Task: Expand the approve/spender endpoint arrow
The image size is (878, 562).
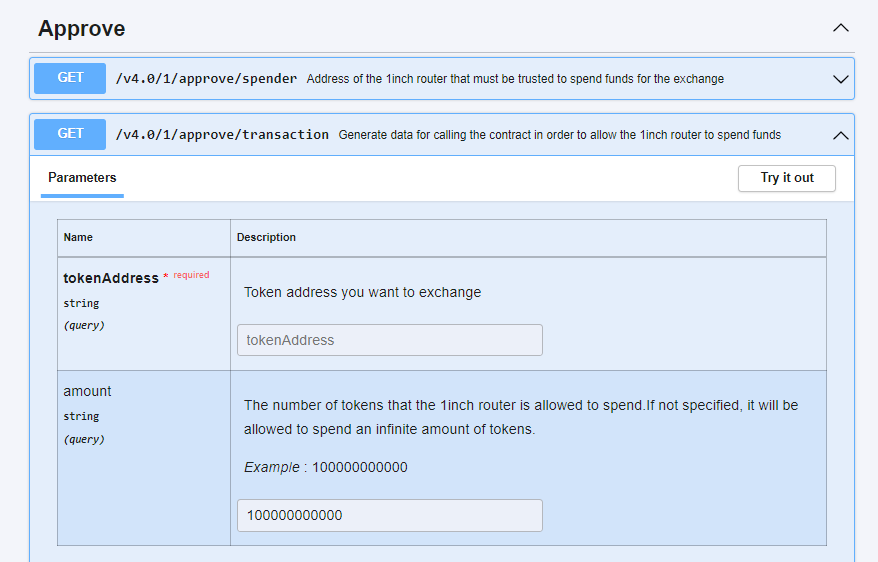Action: pos(840,79)
